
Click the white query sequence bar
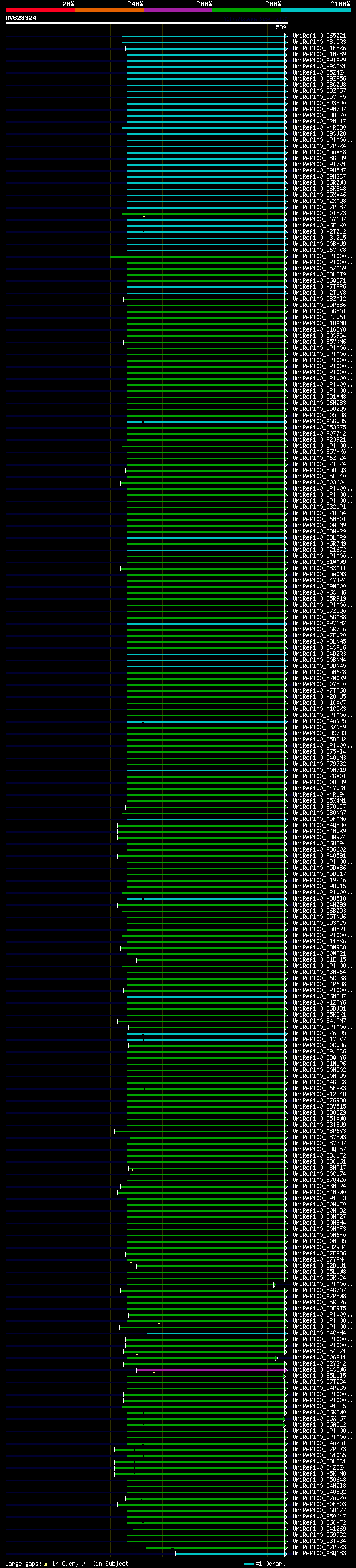pyautogui.click(x=147, y=22)
